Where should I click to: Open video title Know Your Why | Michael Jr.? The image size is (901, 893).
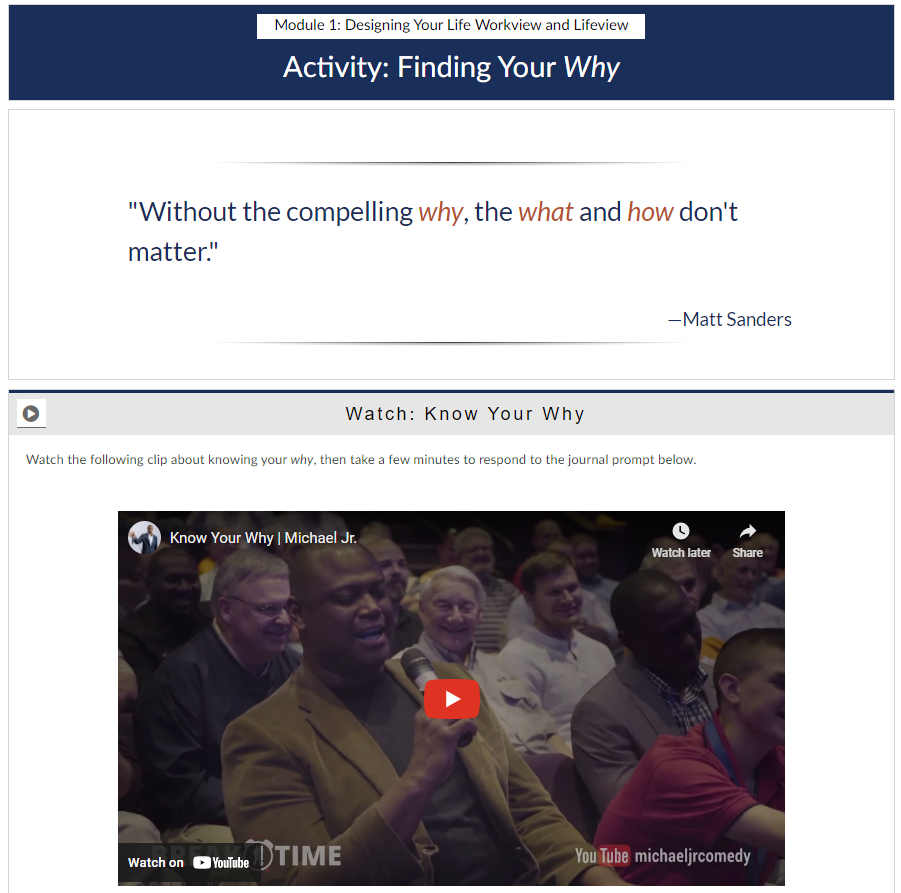pyautogui.click(x=263, y=538)
